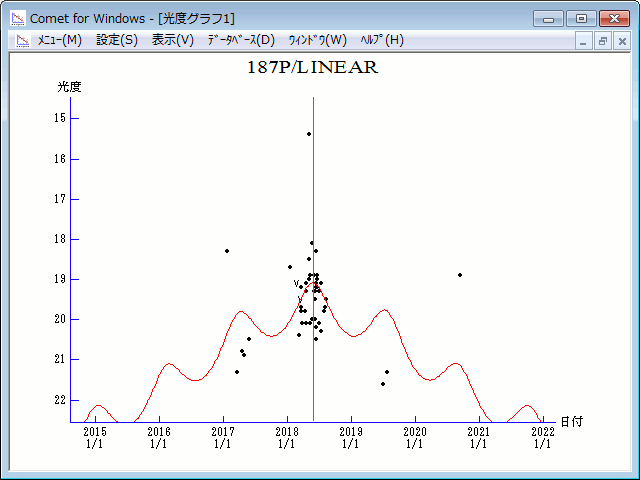This screenshot has width=640, height=480.
Task: Open the データベース(D) menu
Action: click(x=240, y=40)
